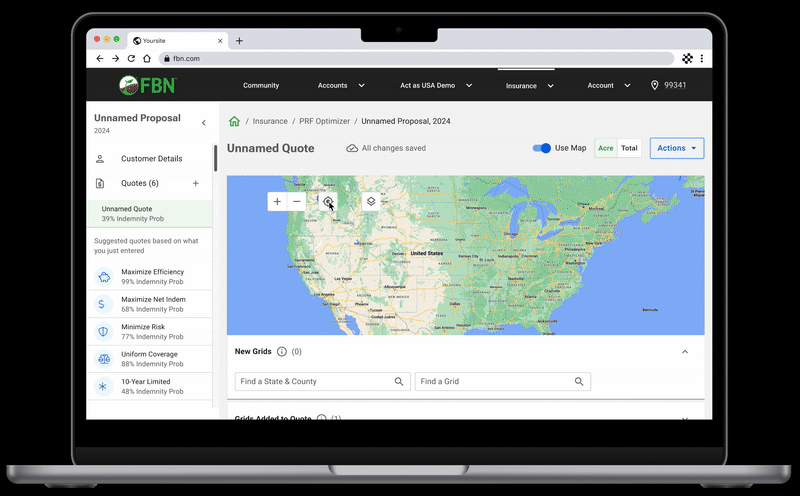800x496 pixels.
Task: Select the 10-Year Limited suggested quote
Action: click(x=149, y=387)
